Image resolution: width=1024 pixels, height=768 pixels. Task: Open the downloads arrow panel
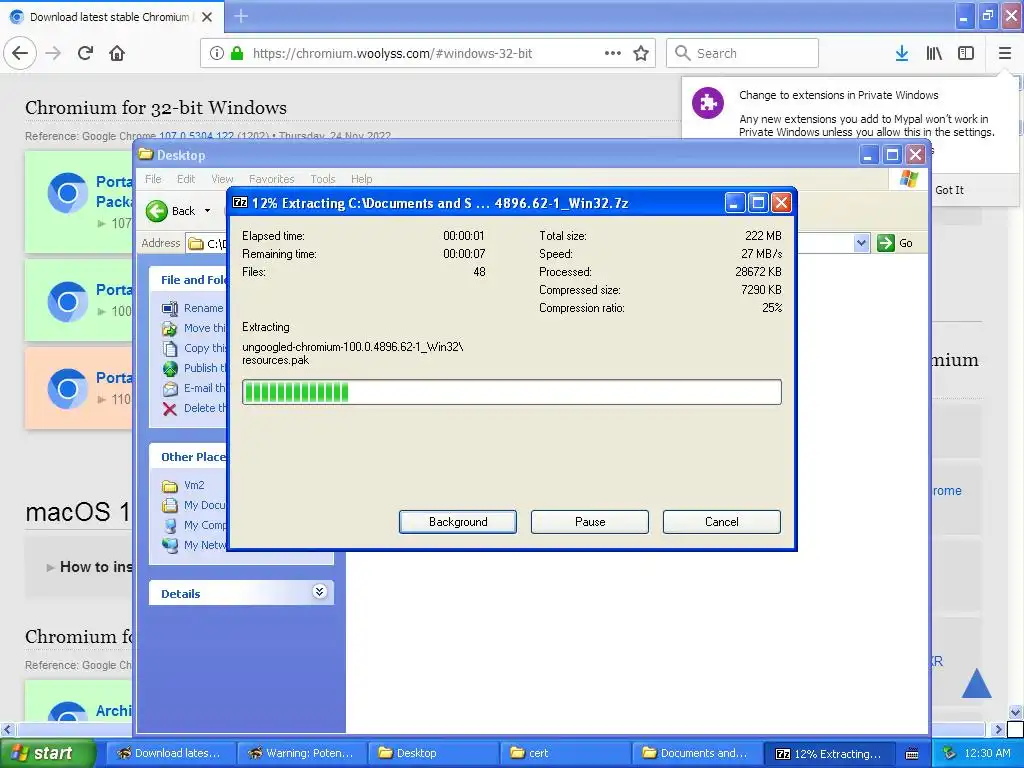point(902,53)
